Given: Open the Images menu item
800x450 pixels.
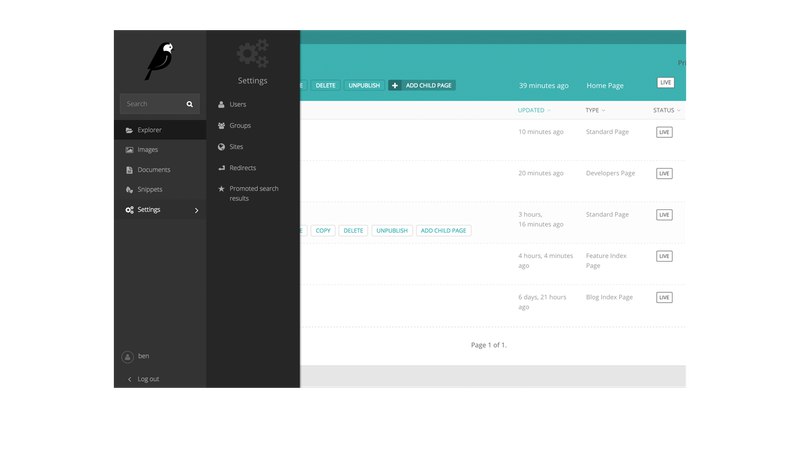Looking at the screenshot, I should click(x=160, y=150).
